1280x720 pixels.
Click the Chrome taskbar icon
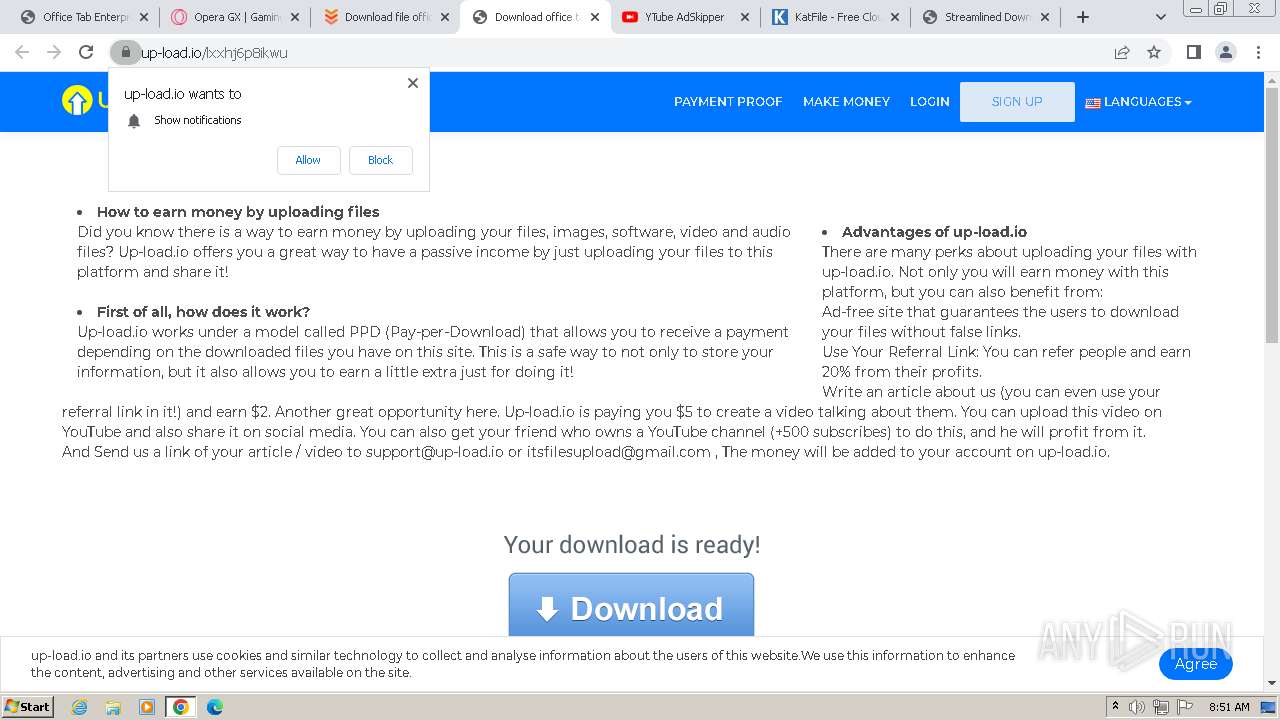pyautogui.click(x=180, y=707)
